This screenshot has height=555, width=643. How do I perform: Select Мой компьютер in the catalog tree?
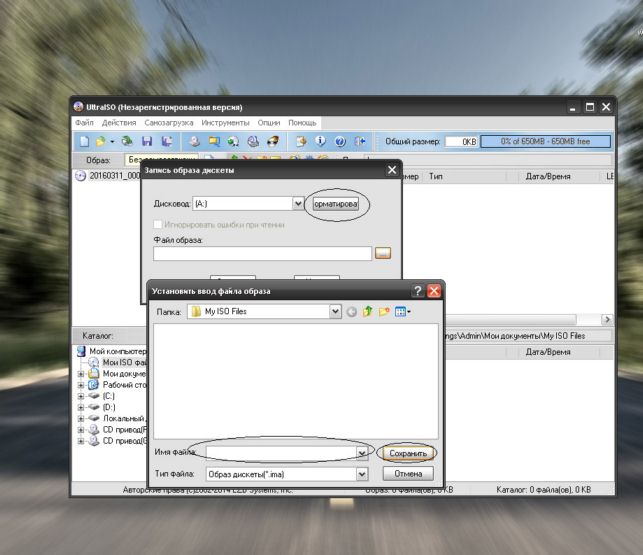tap(118, 351)
